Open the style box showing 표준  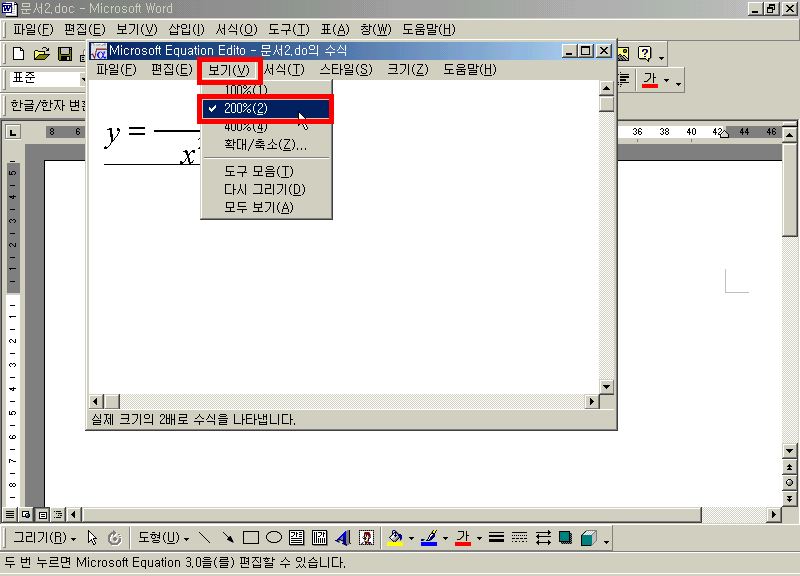pos(46,79)
